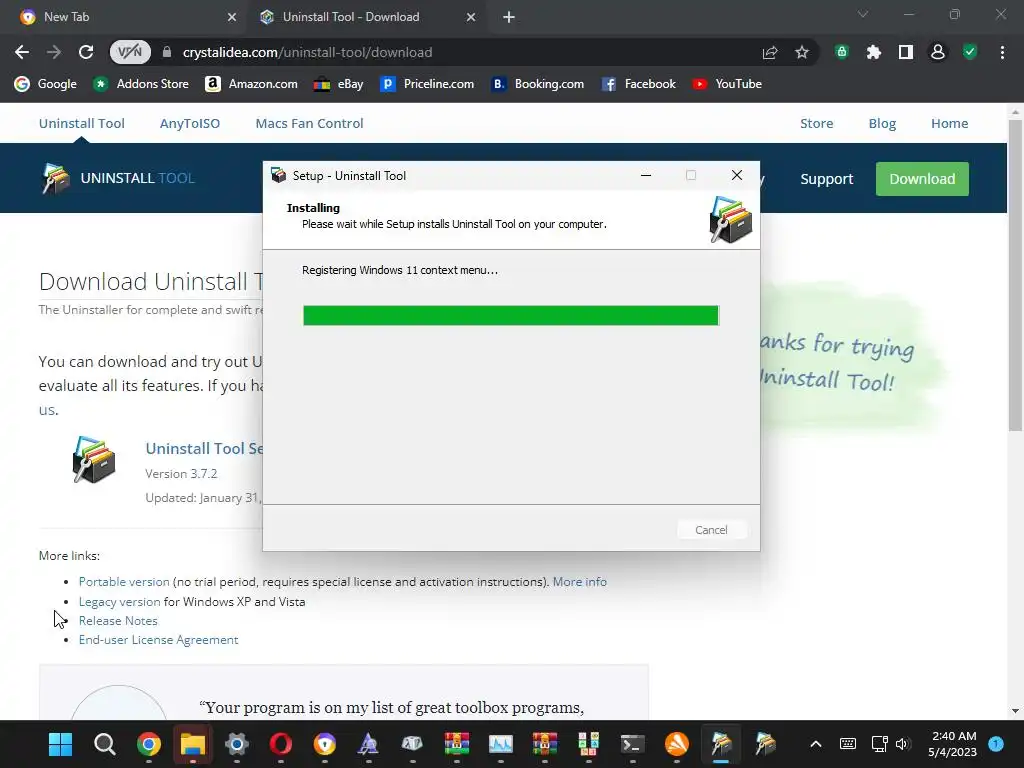Open the Priceline.com bookmark
Viewport: 1024px width, 768px height.
(x=428, y=84)
